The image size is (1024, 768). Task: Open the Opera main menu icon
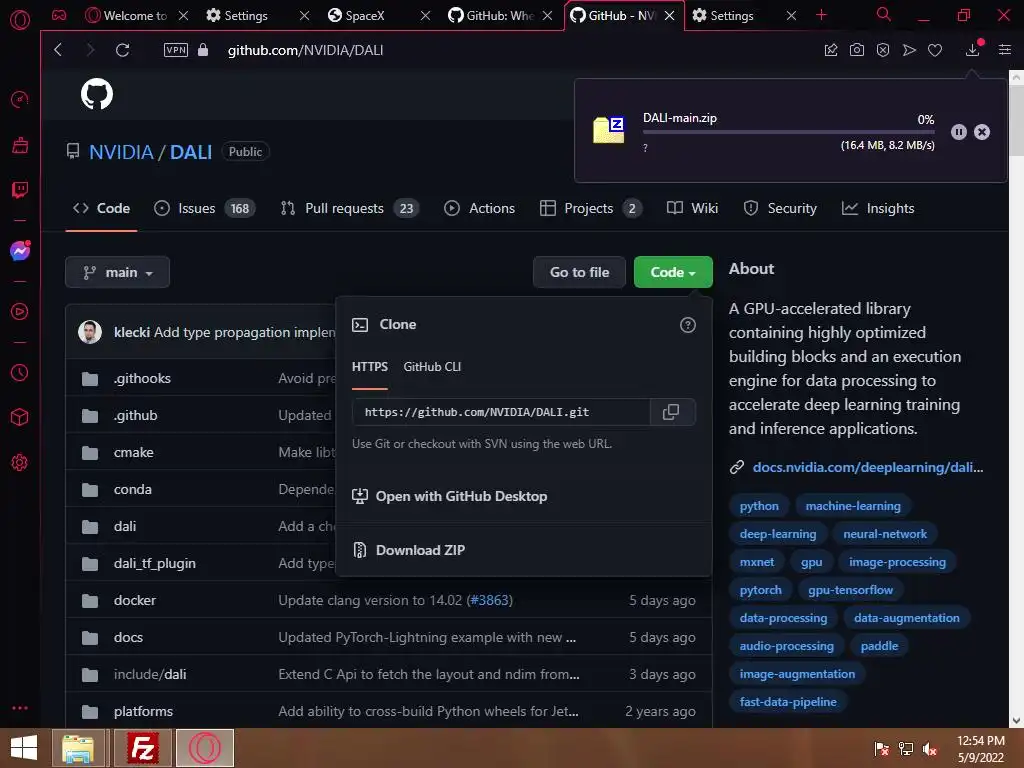[x=20, y=19]
